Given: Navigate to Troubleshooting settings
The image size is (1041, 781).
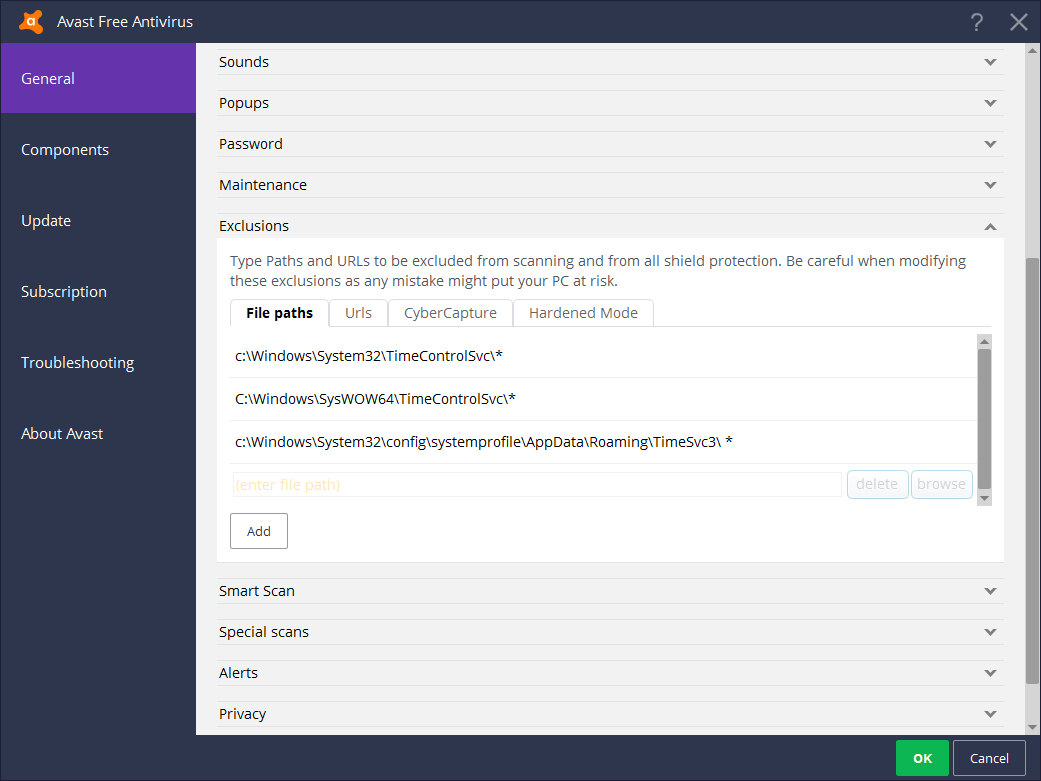Looking at the screenshot, I should [x=77, y=362].
